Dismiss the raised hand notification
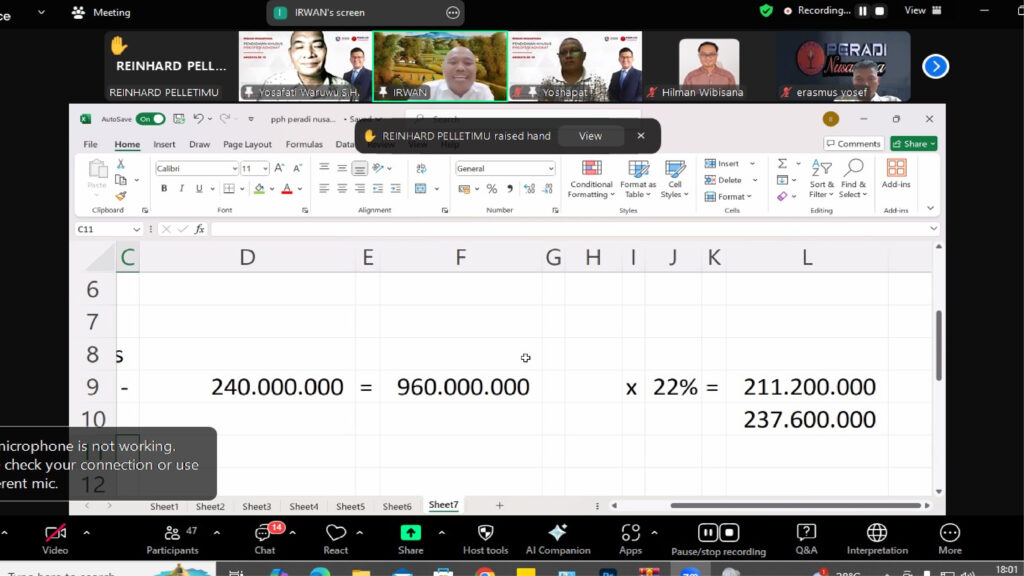1024x576 pixels. (641, 136)
